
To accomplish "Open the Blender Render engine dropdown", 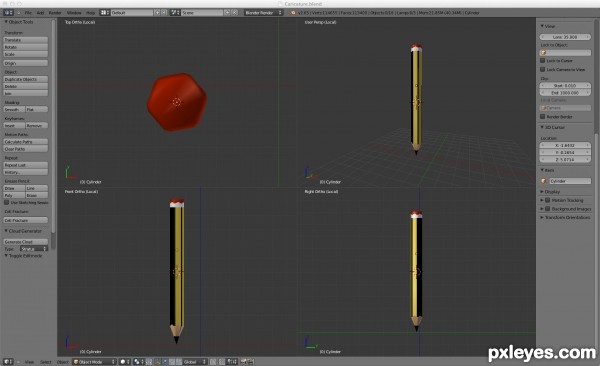I will click(x=263, y=13).
